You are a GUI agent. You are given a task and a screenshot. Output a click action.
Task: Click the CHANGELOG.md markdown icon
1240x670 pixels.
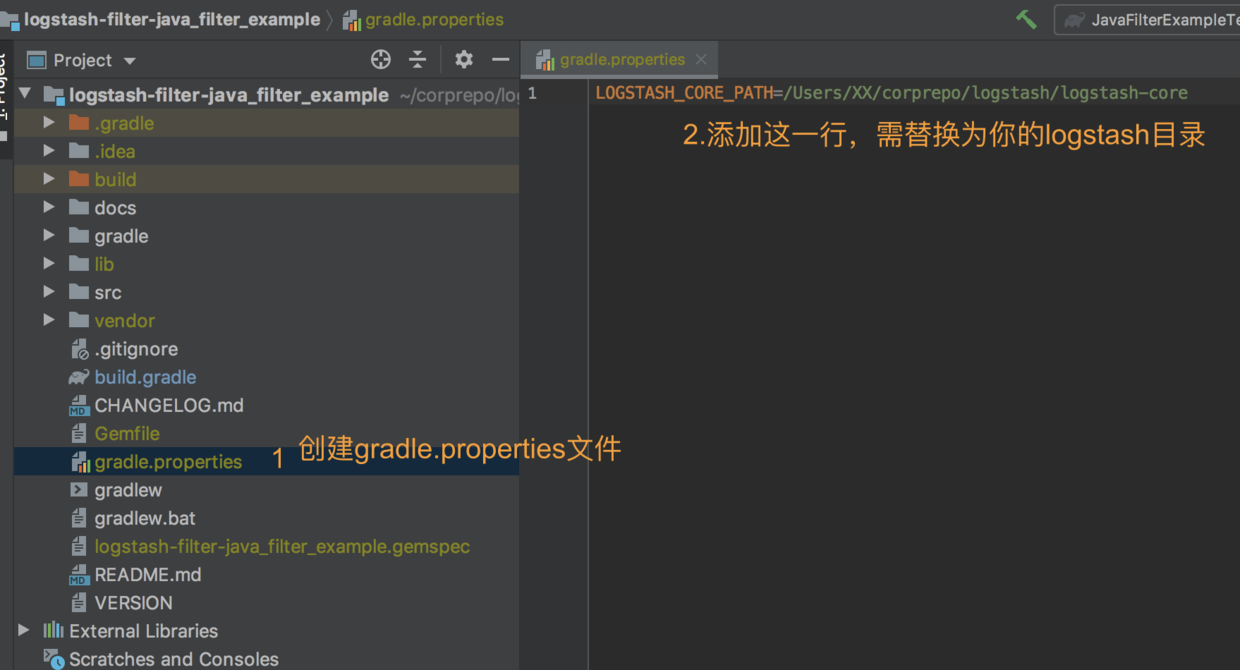79,405
